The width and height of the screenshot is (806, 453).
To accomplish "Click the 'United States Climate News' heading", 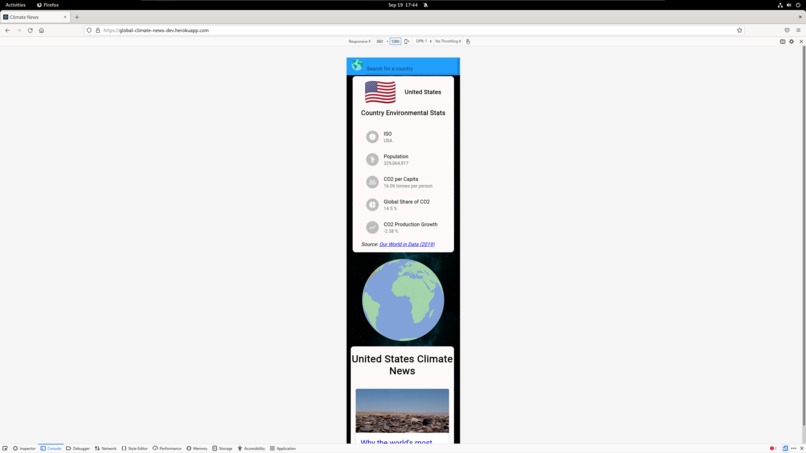I will click(402, 365).
